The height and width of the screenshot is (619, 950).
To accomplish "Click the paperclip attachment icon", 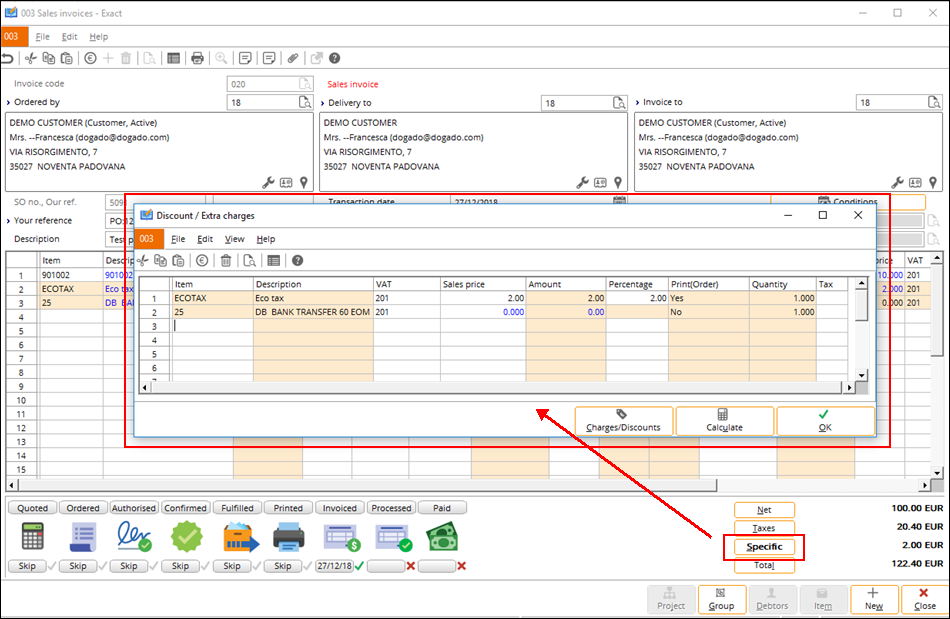I will [293, 58].
